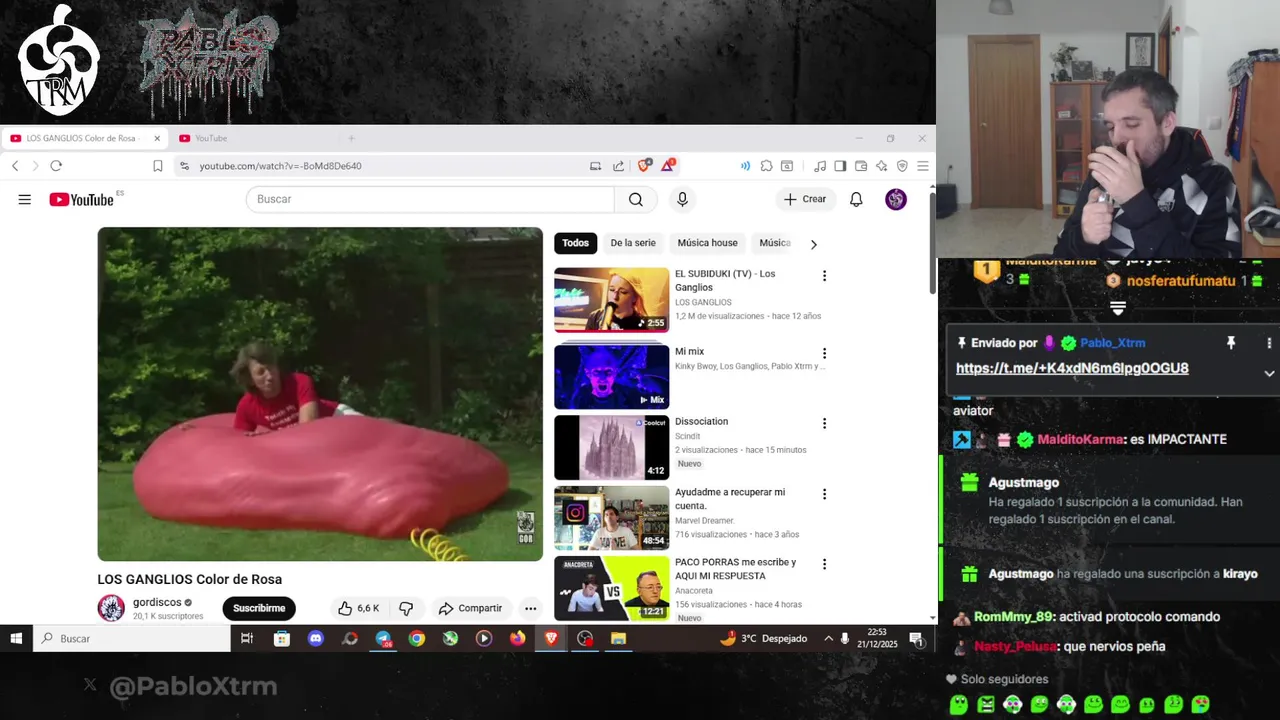Open Brave Wallet icon in toolbar
Screen dimensions: 1280x720
point(860,166)
